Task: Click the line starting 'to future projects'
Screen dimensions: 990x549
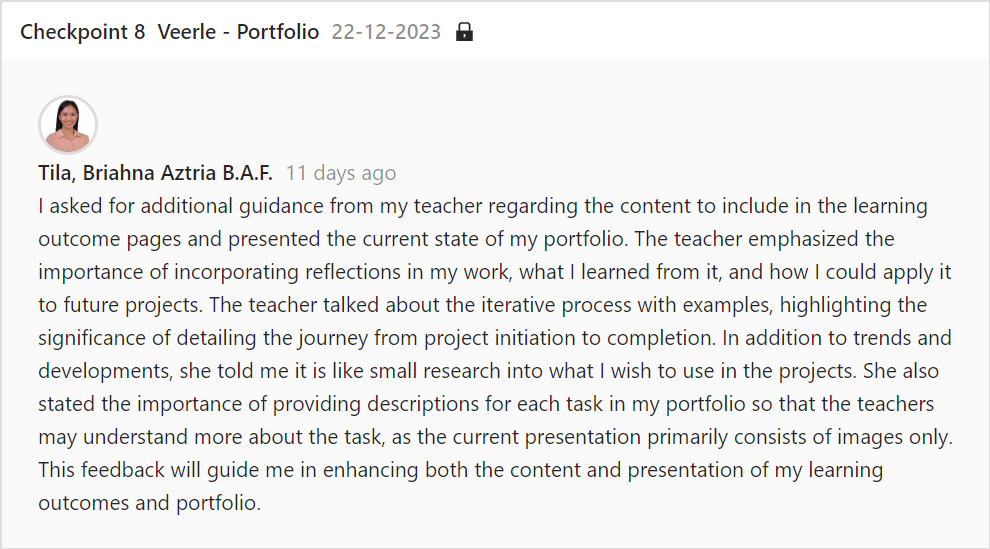Action: [x=482, y=305]
